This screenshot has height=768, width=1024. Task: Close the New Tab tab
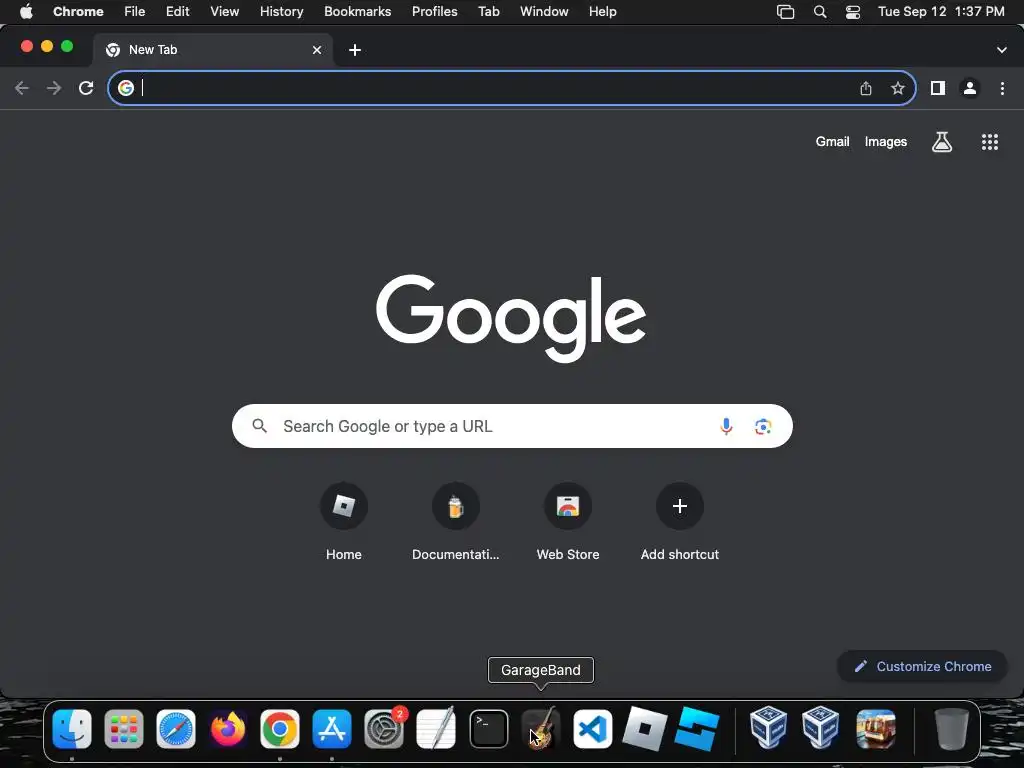click(317, 50)
